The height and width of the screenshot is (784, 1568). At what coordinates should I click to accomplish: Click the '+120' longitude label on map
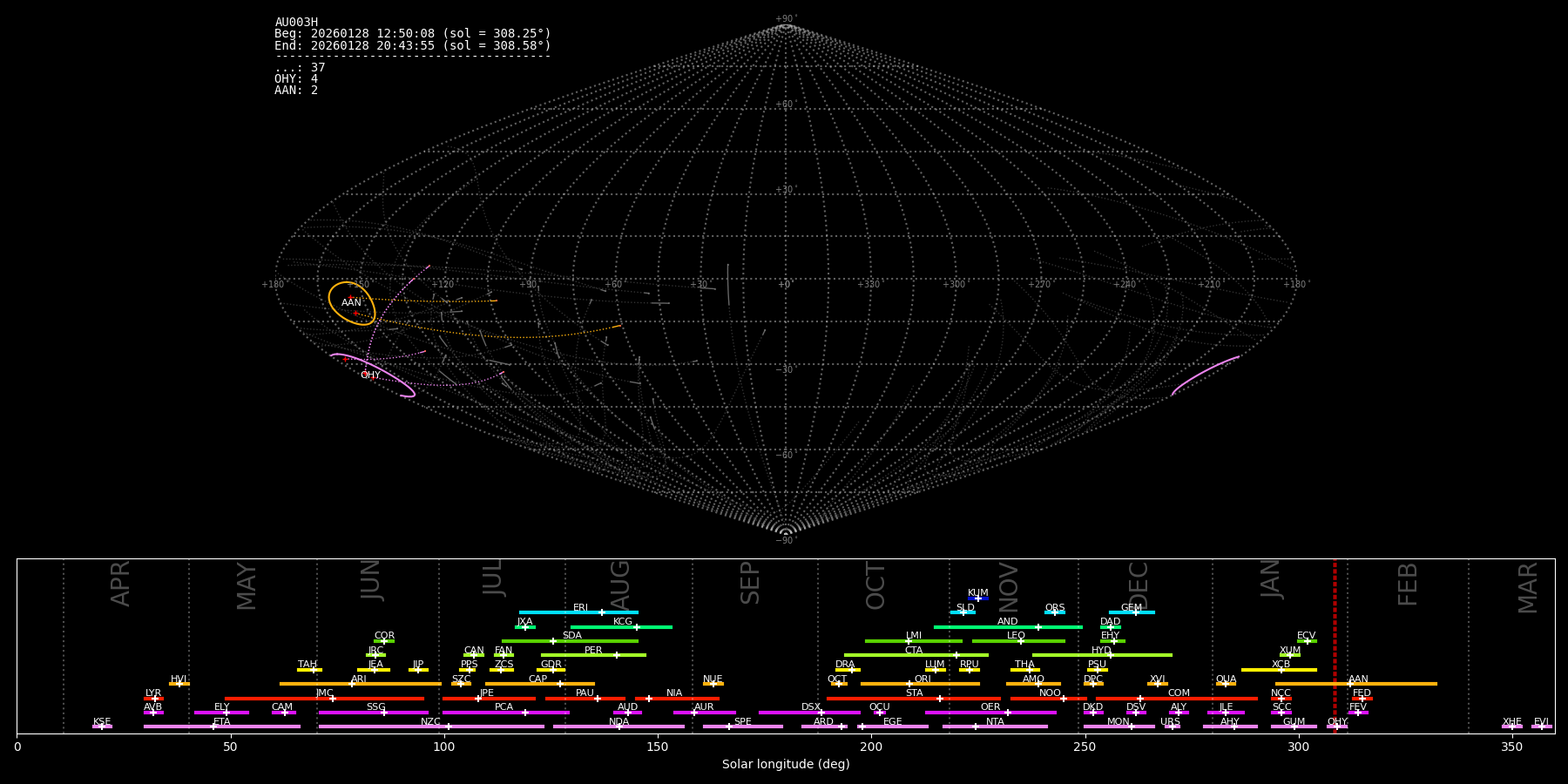(x=443, y=285)
